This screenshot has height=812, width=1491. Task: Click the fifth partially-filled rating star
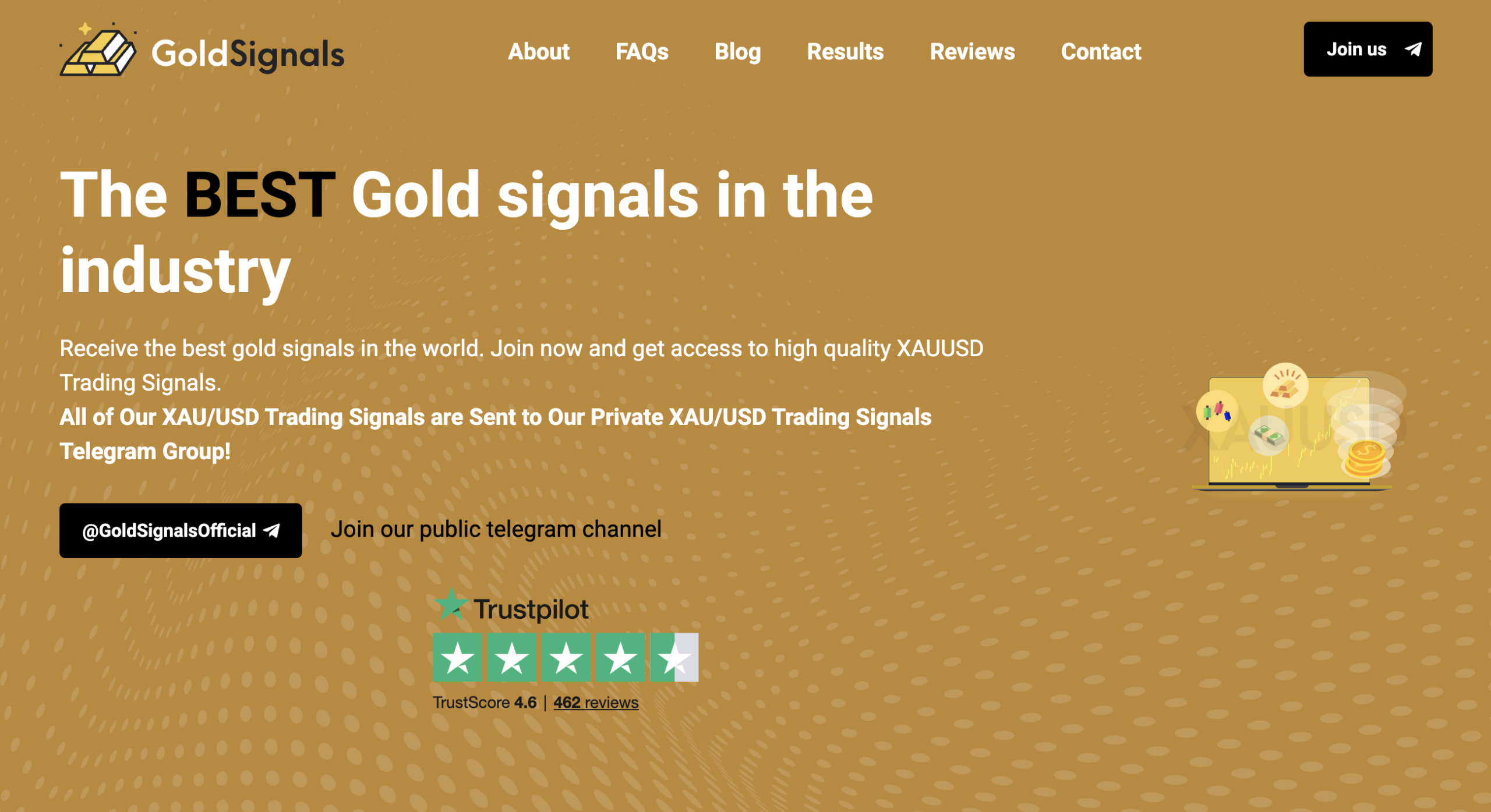coord(676,658)
